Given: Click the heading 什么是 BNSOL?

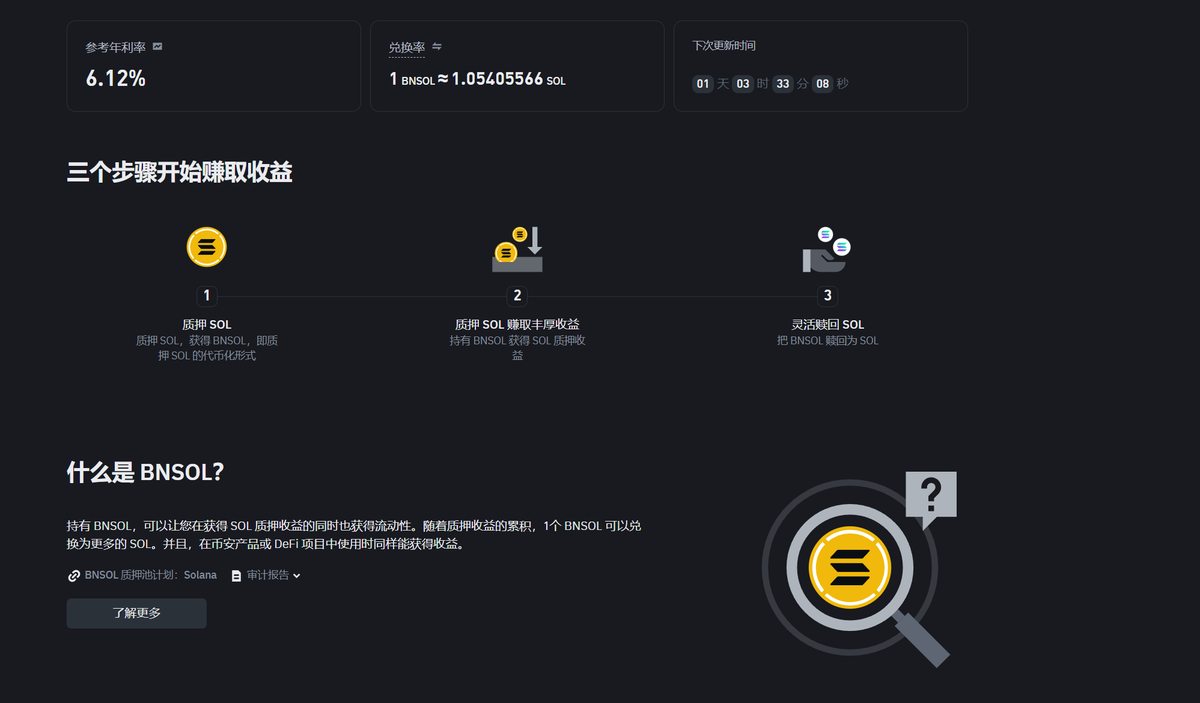Looking at the screenshot, I should (145, 472).
